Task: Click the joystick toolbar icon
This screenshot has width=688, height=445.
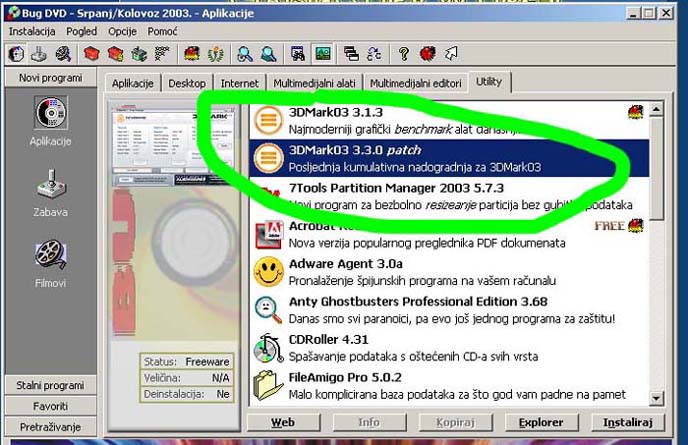Action: click(x=39, y=54)
